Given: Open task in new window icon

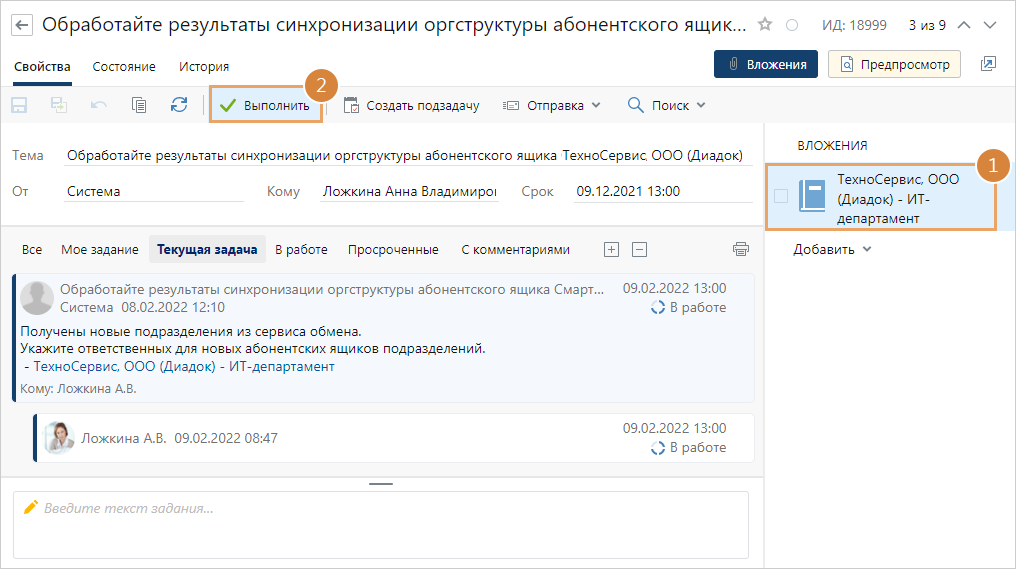Looking at the screenshot, I should click(988, 64).
